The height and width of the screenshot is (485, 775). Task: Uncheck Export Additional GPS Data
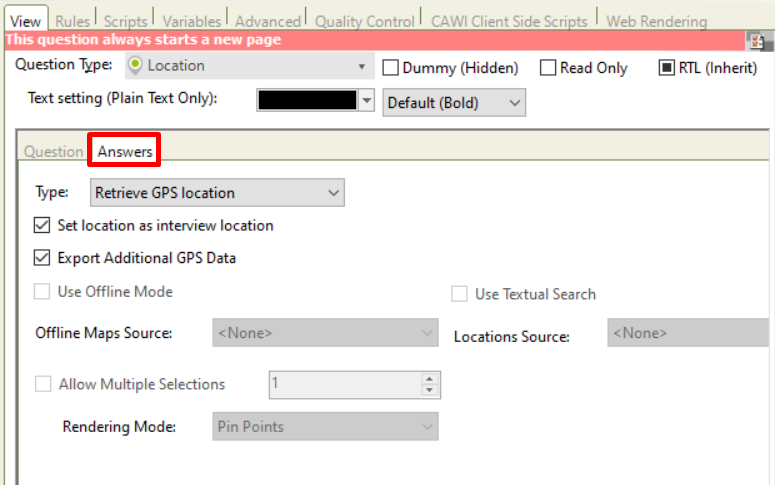tap(42, 258)
